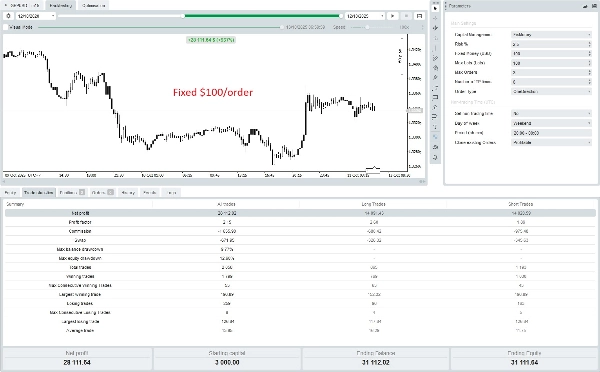Select the Net profit row in the statistics table
This screenshot has width=600, height=372.
300,213
